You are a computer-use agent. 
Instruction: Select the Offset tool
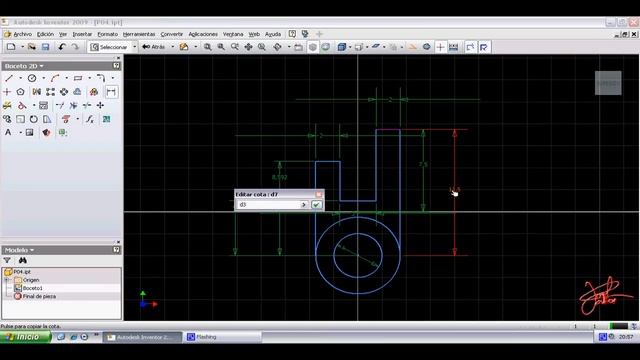(77, 92)
